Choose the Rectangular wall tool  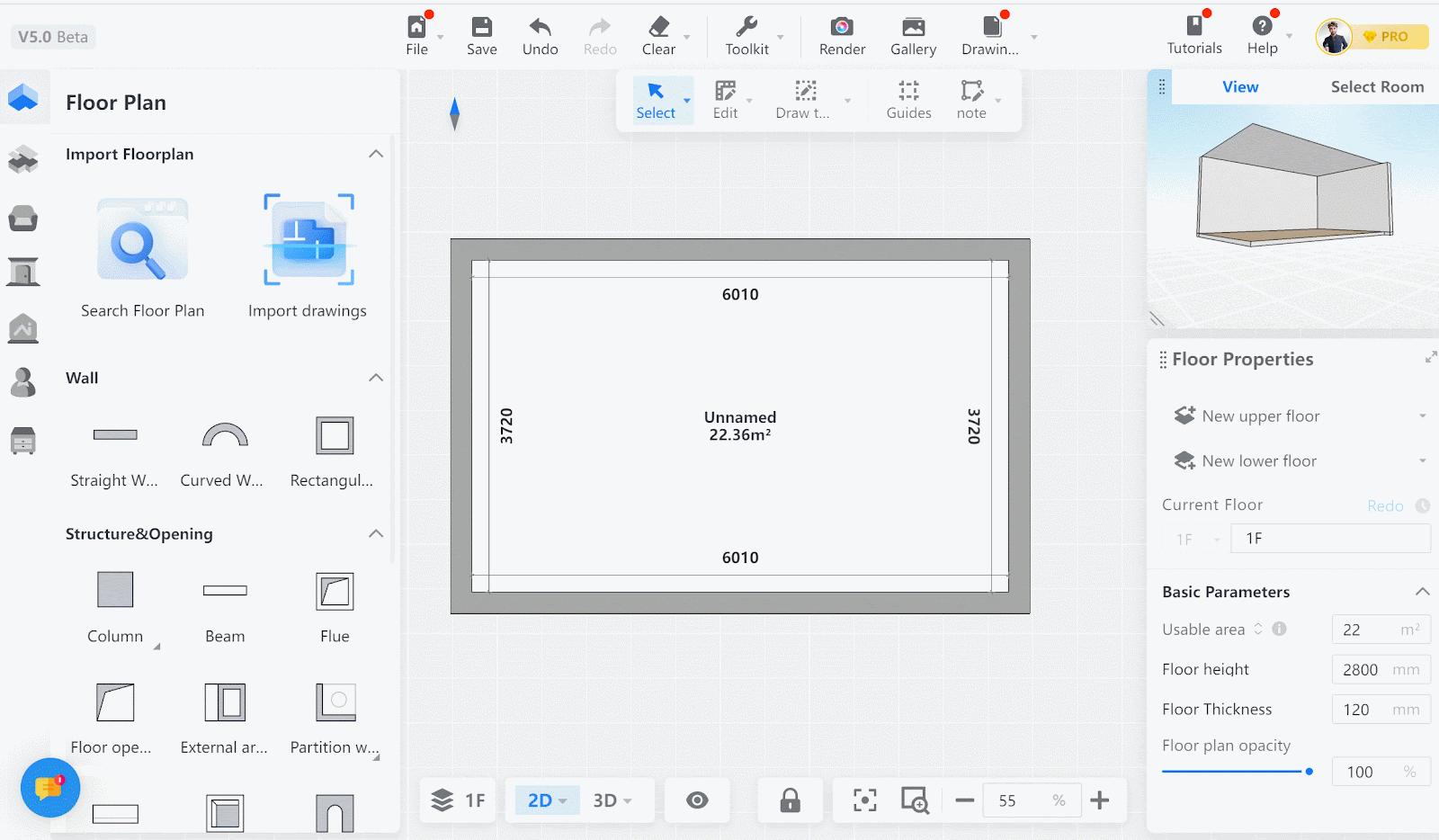(335, 436)
